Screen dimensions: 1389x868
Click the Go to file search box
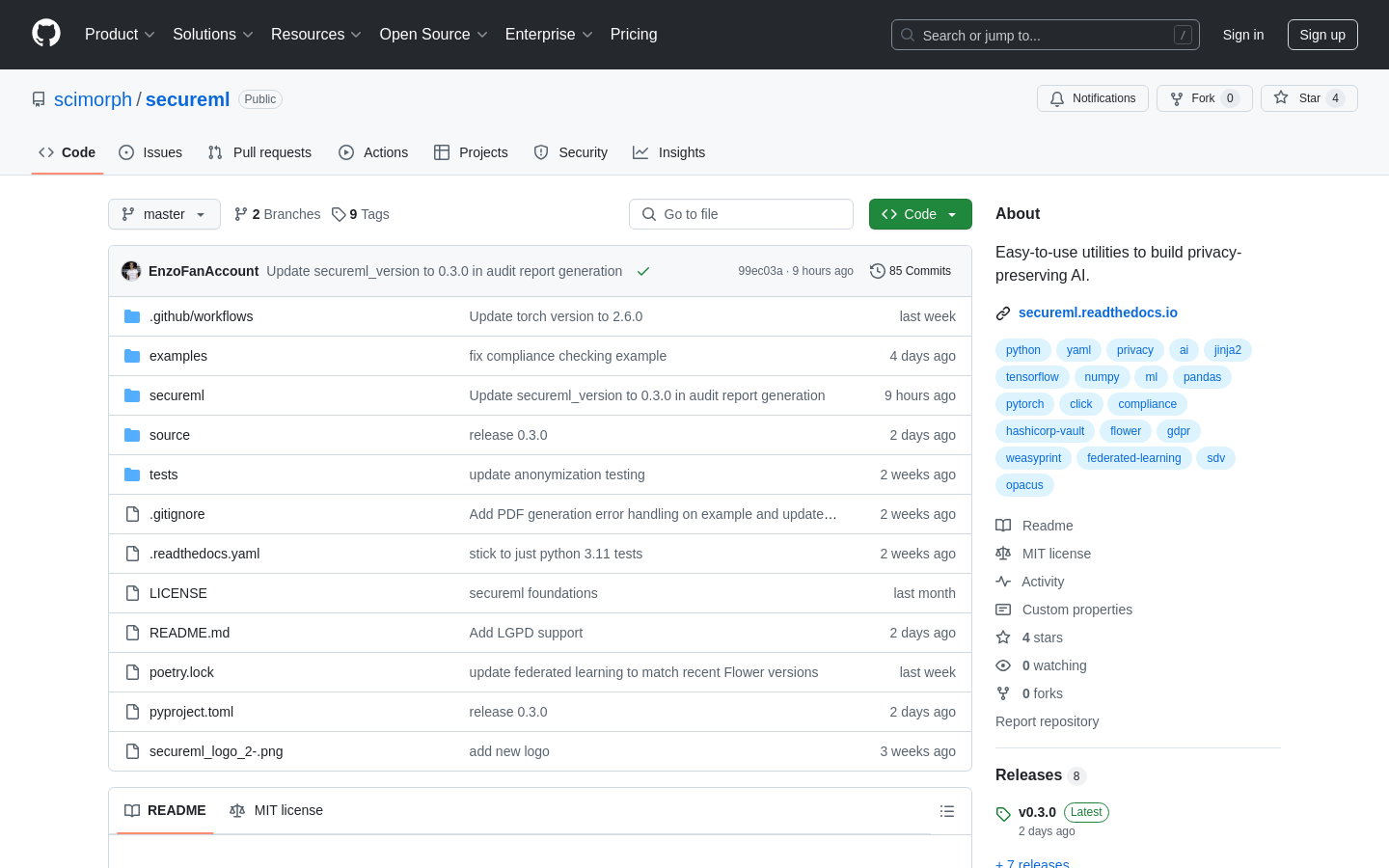click(x=741, y=214)
